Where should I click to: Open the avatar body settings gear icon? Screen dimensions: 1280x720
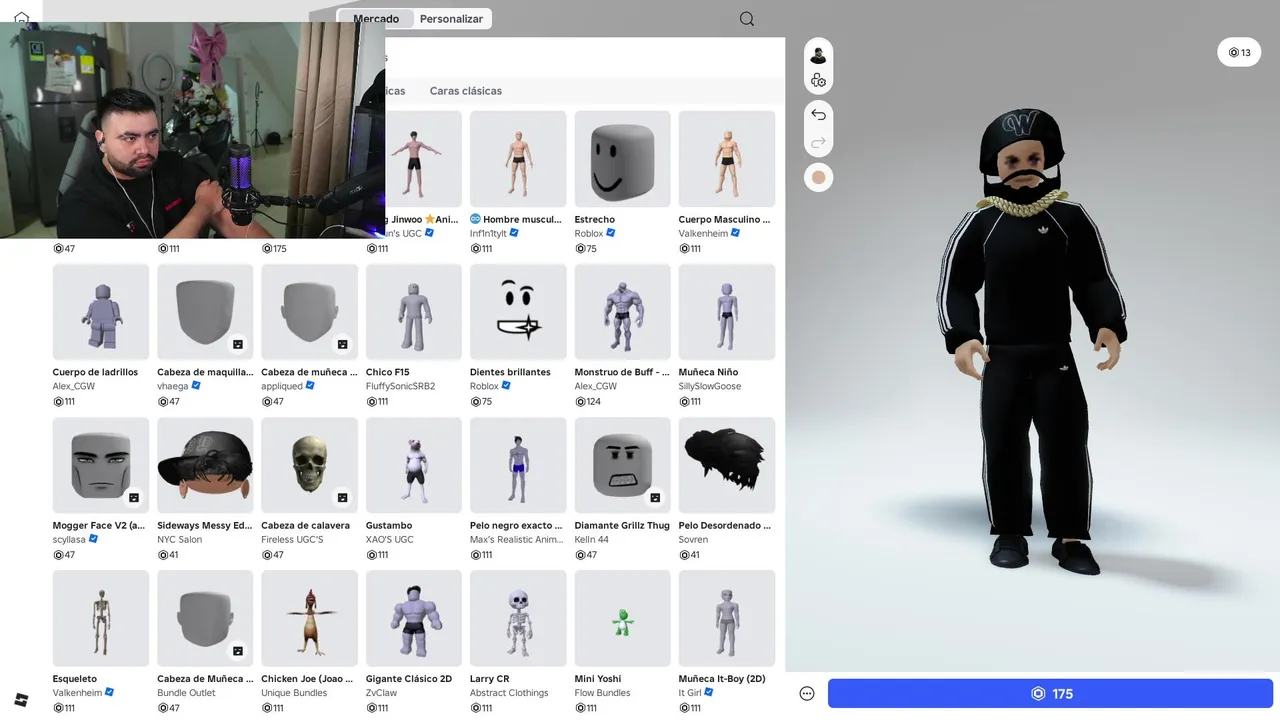[818, 80]
